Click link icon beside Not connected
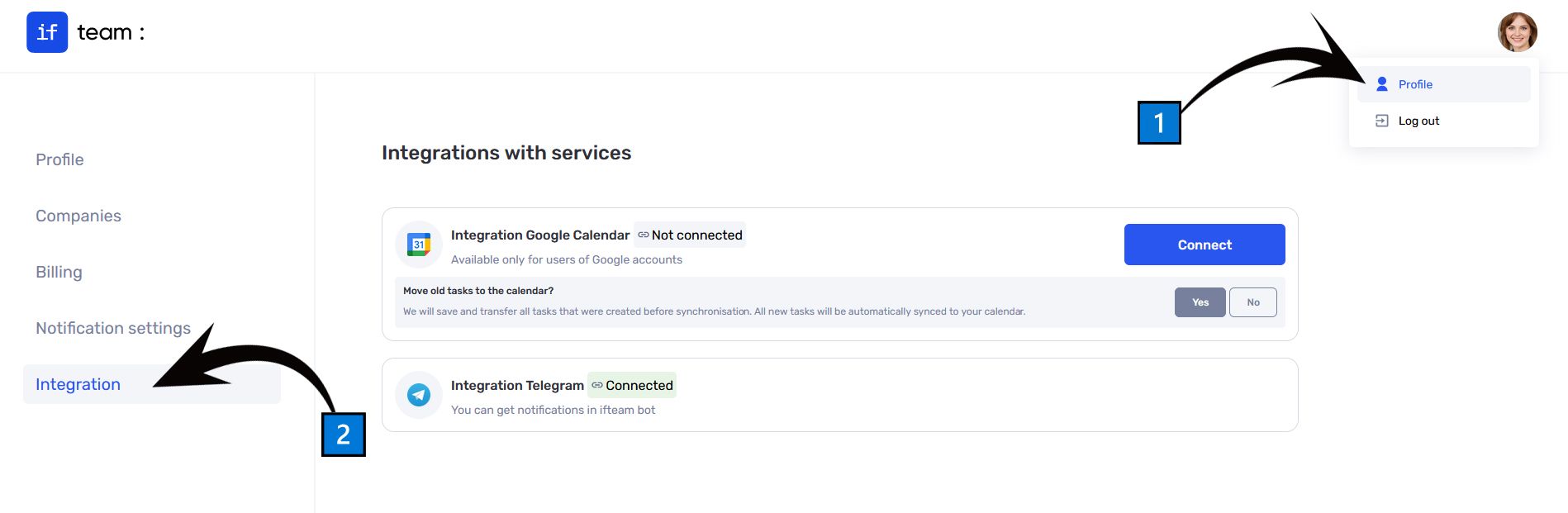Screen dimensions: 1568x513 (x=643, y=235)
